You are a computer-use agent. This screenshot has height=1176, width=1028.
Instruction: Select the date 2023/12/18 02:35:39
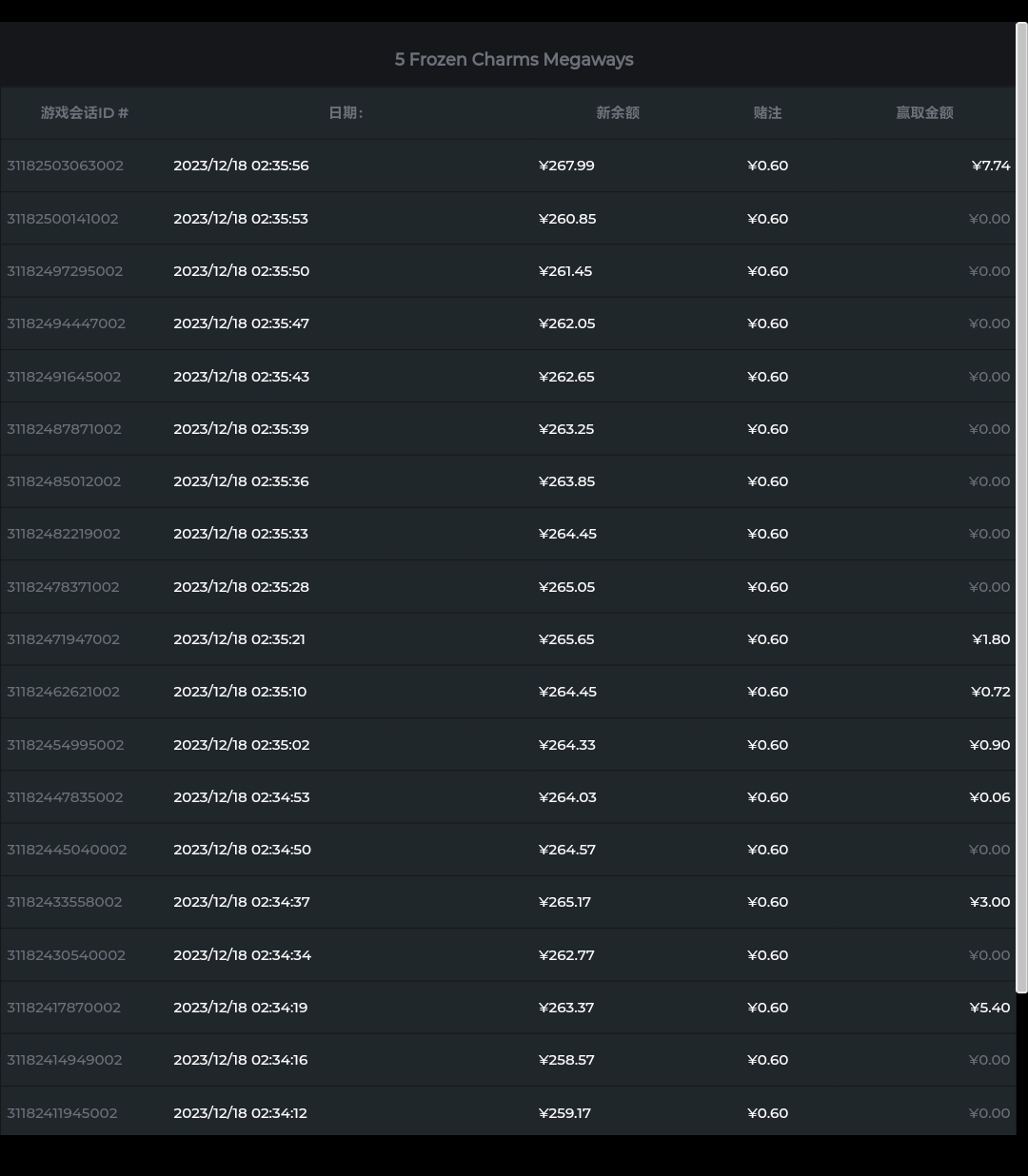(241, 429)
